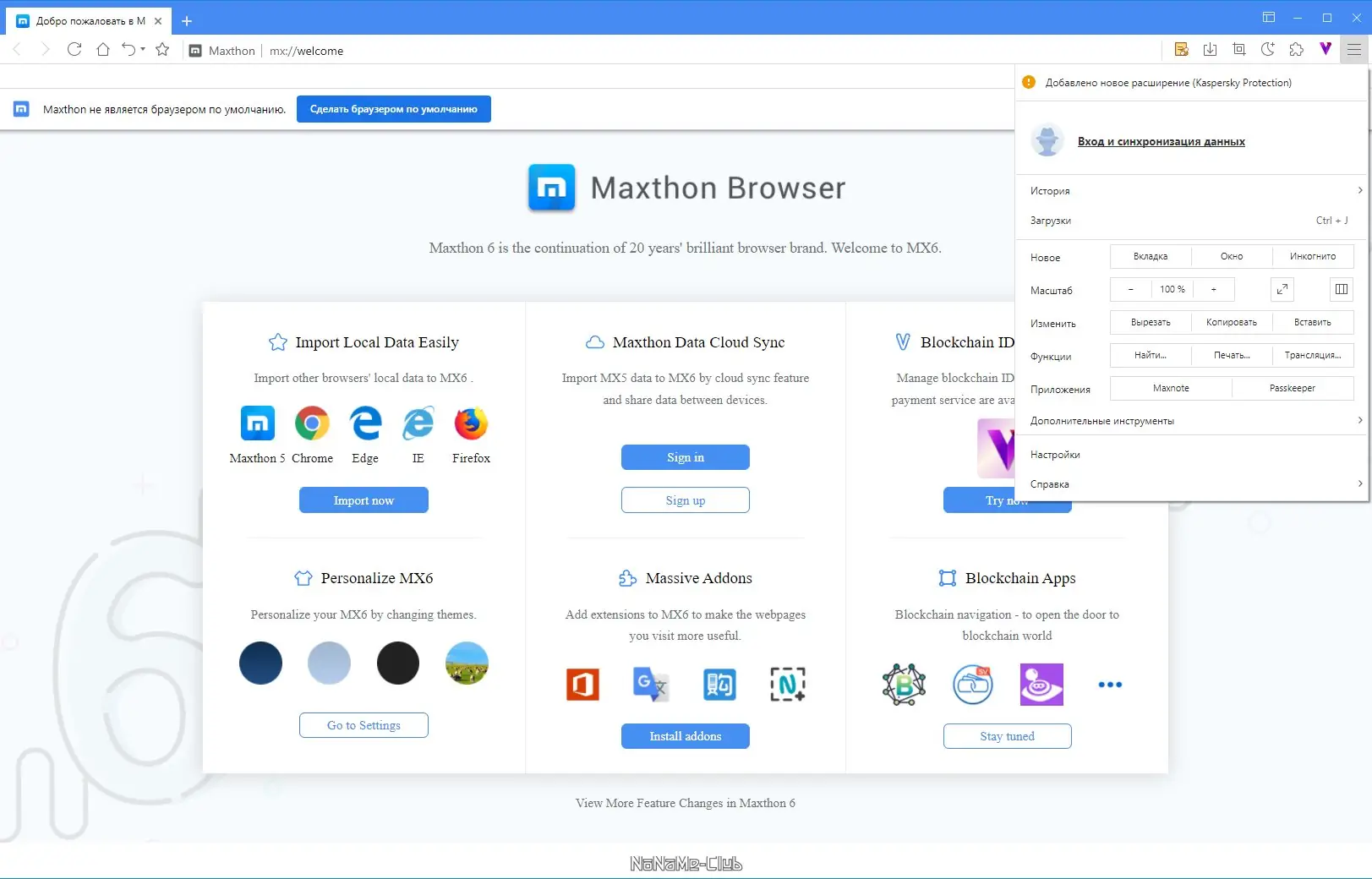Select Firefox import source icon

tap(471, 423)
